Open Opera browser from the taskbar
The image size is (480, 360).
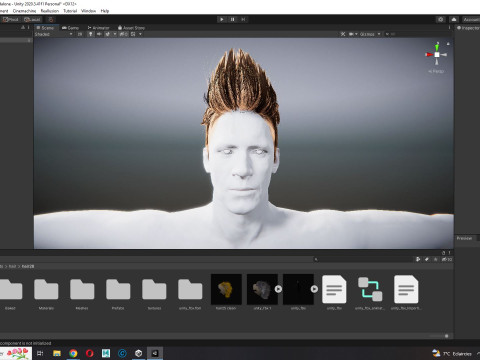[x=89, y=353]
